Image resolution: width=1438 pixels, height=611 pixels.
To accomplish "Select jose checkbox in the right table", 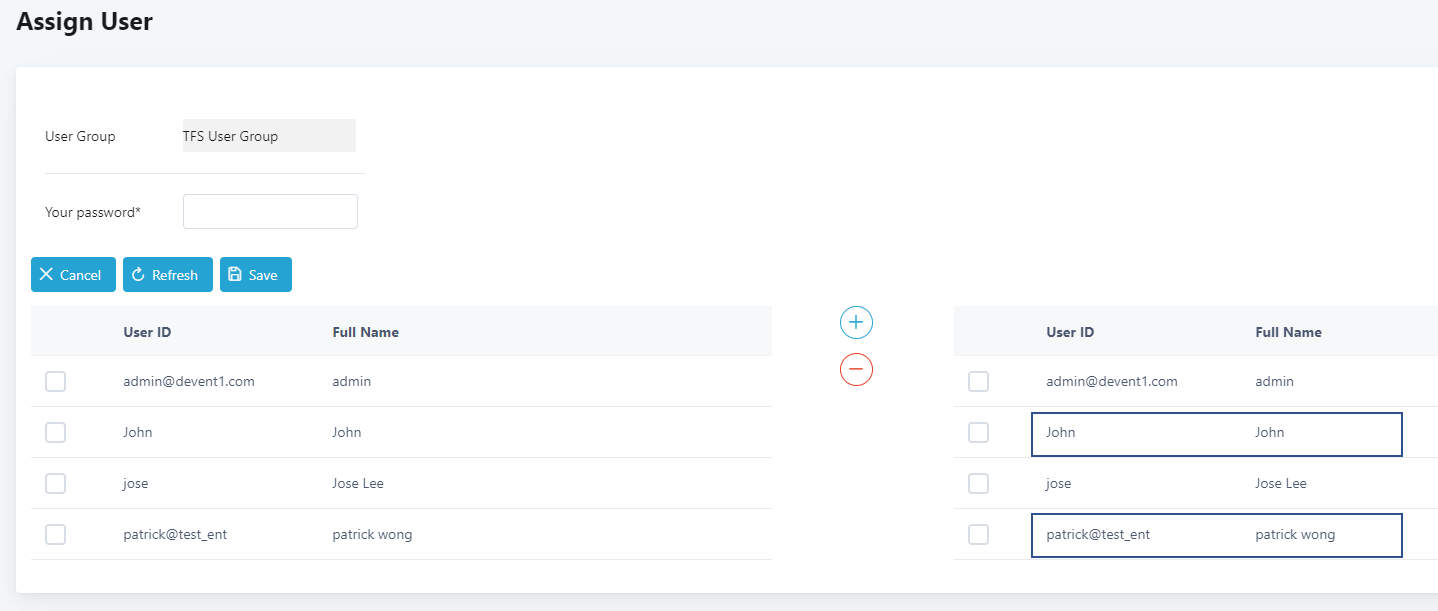I will (979, 483).
